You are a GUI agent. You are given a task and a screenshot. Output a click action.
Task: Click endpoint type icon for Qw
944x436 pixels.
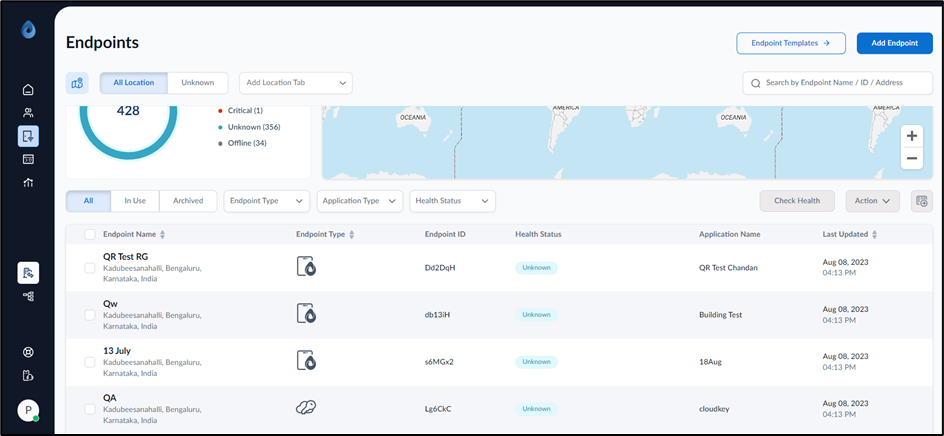click(x=306, y=314)
